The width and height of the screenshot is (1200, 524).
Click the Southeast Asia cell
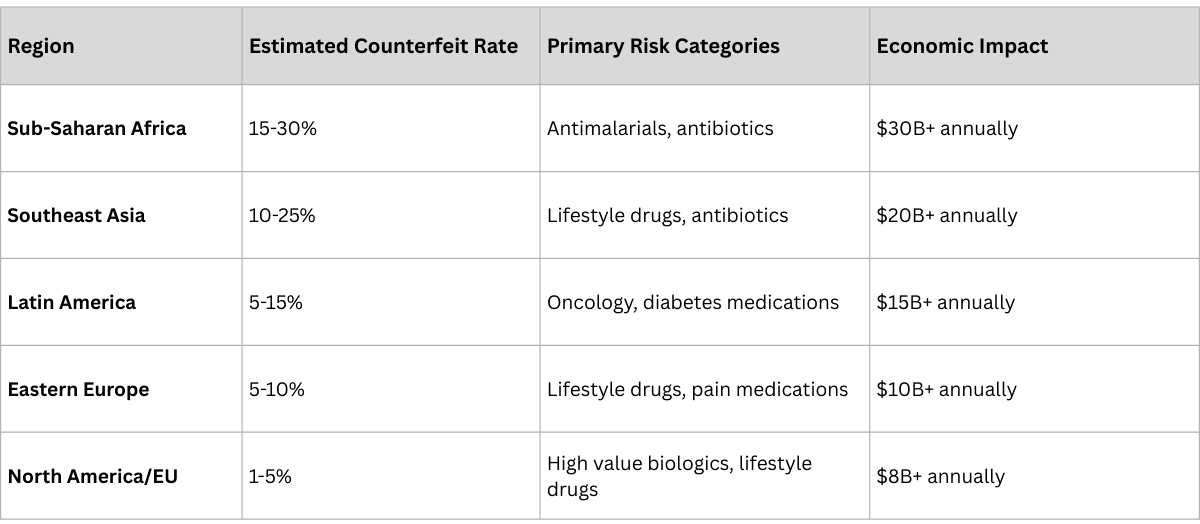[76, 215]
